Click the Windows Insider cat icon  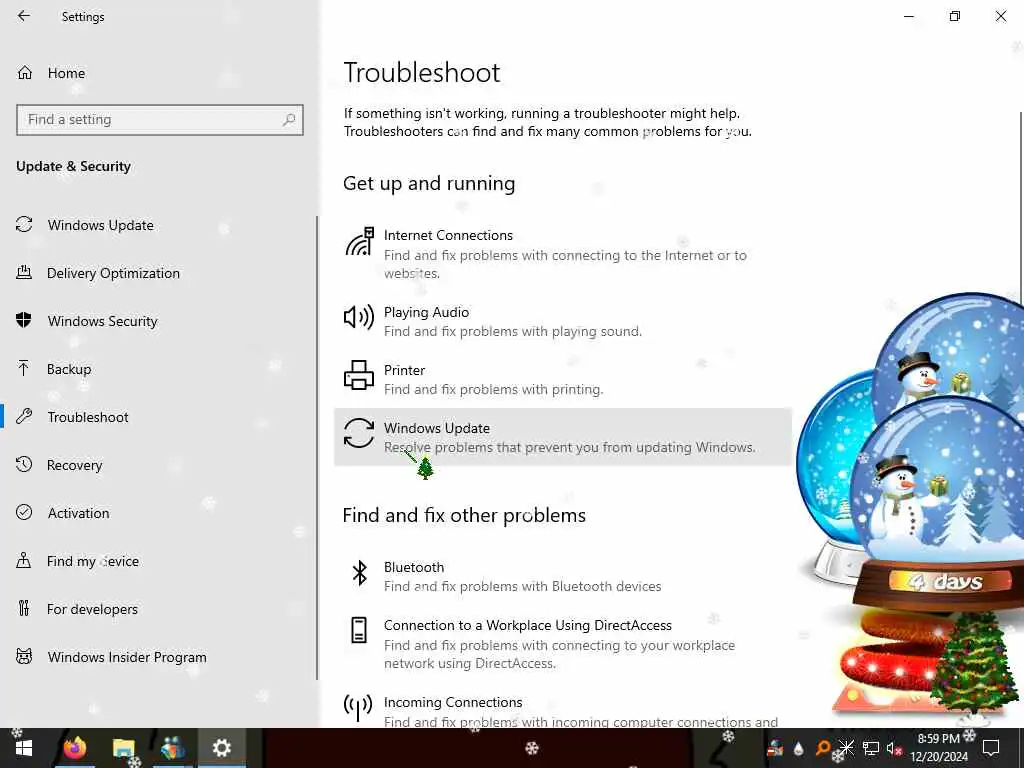click(x=24, y=656)
